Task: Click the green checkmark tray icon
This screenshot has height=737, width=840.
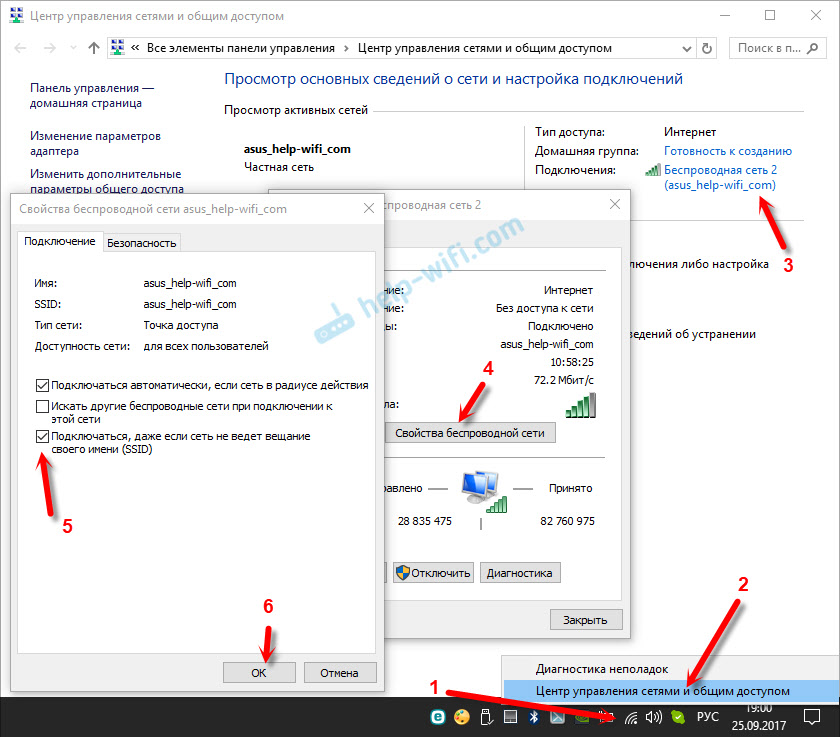Action: tap(678, 717)
